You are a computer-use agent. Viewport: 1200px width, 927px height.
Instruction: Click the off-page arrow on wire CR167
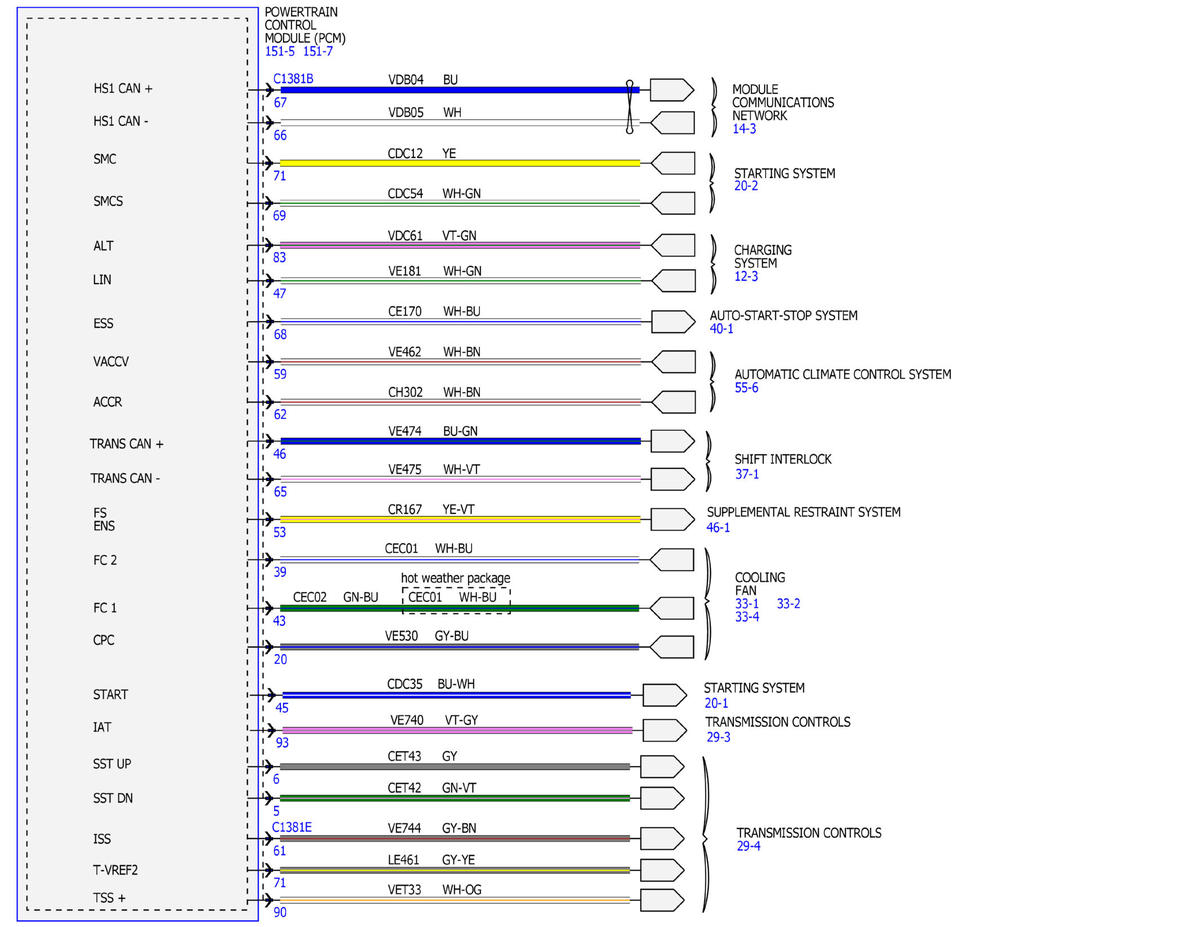coord(672,520)
